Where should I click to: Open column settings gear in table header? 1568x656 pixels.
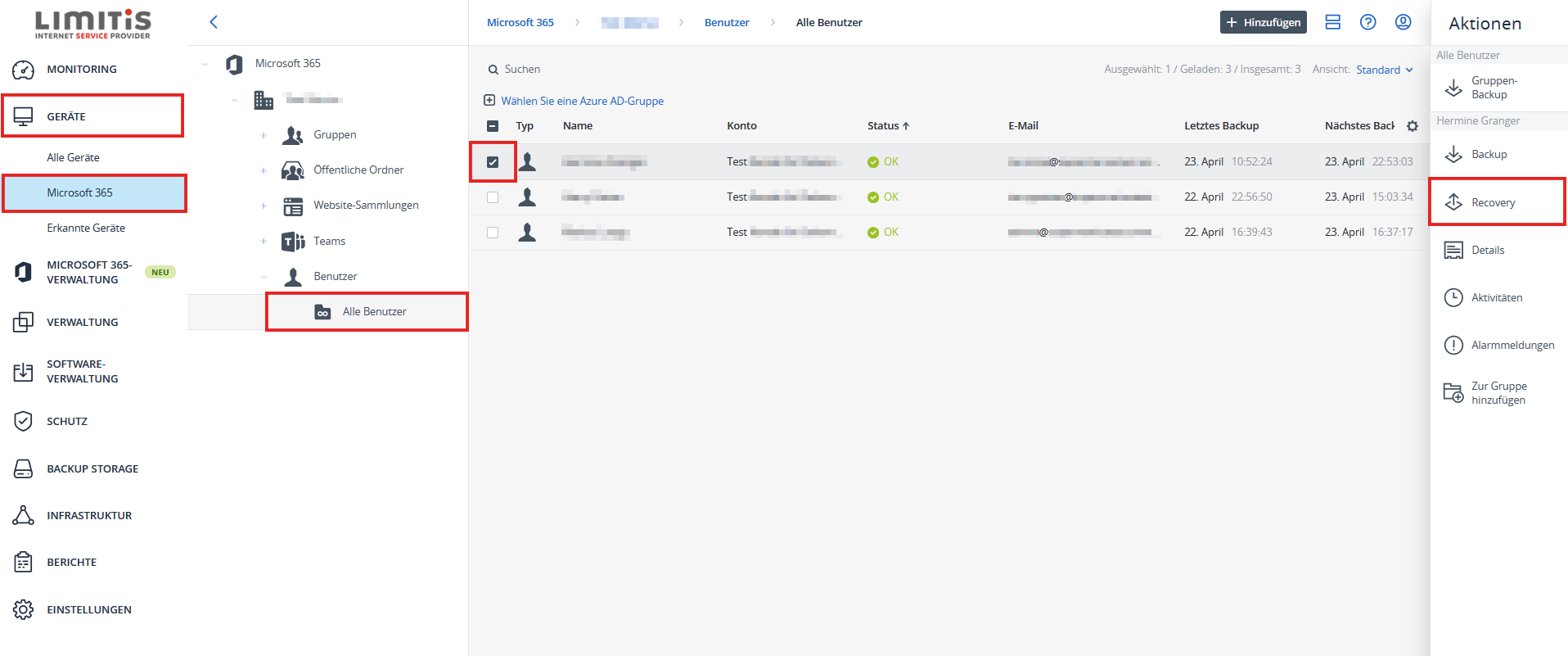tap(1412, 126)
